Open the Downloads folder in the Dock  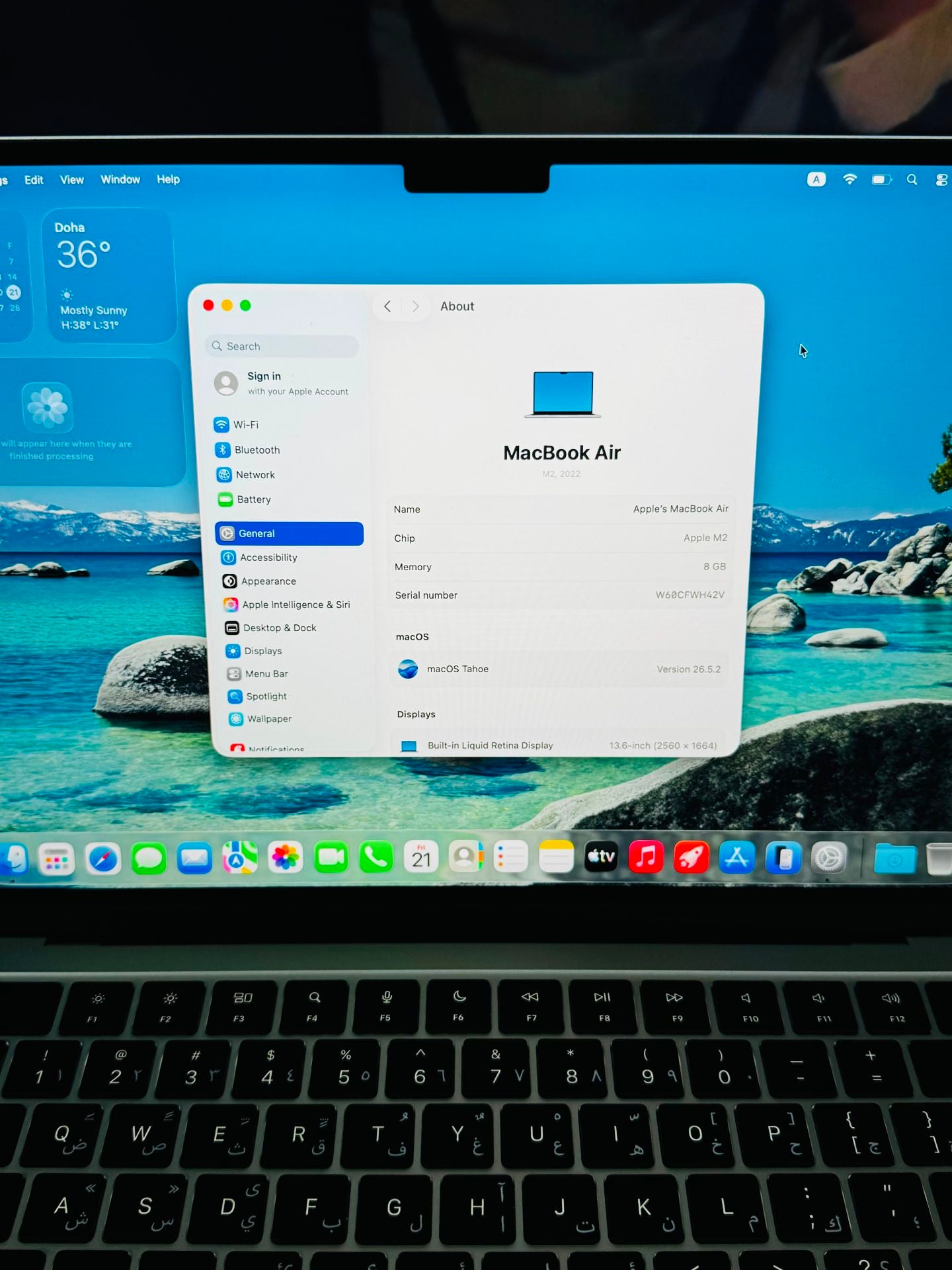point(895,859)
